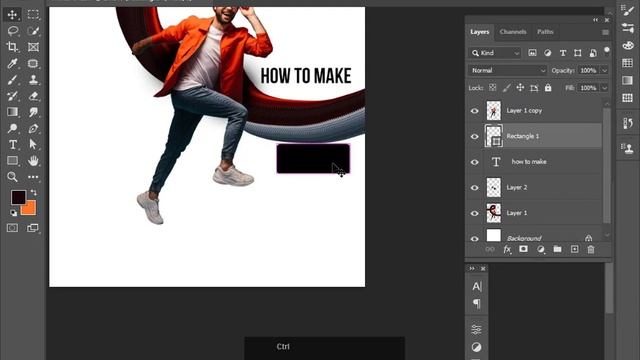Add a layer mask
Viewport: 640px width, 360px height.
[x=523, y=249]
